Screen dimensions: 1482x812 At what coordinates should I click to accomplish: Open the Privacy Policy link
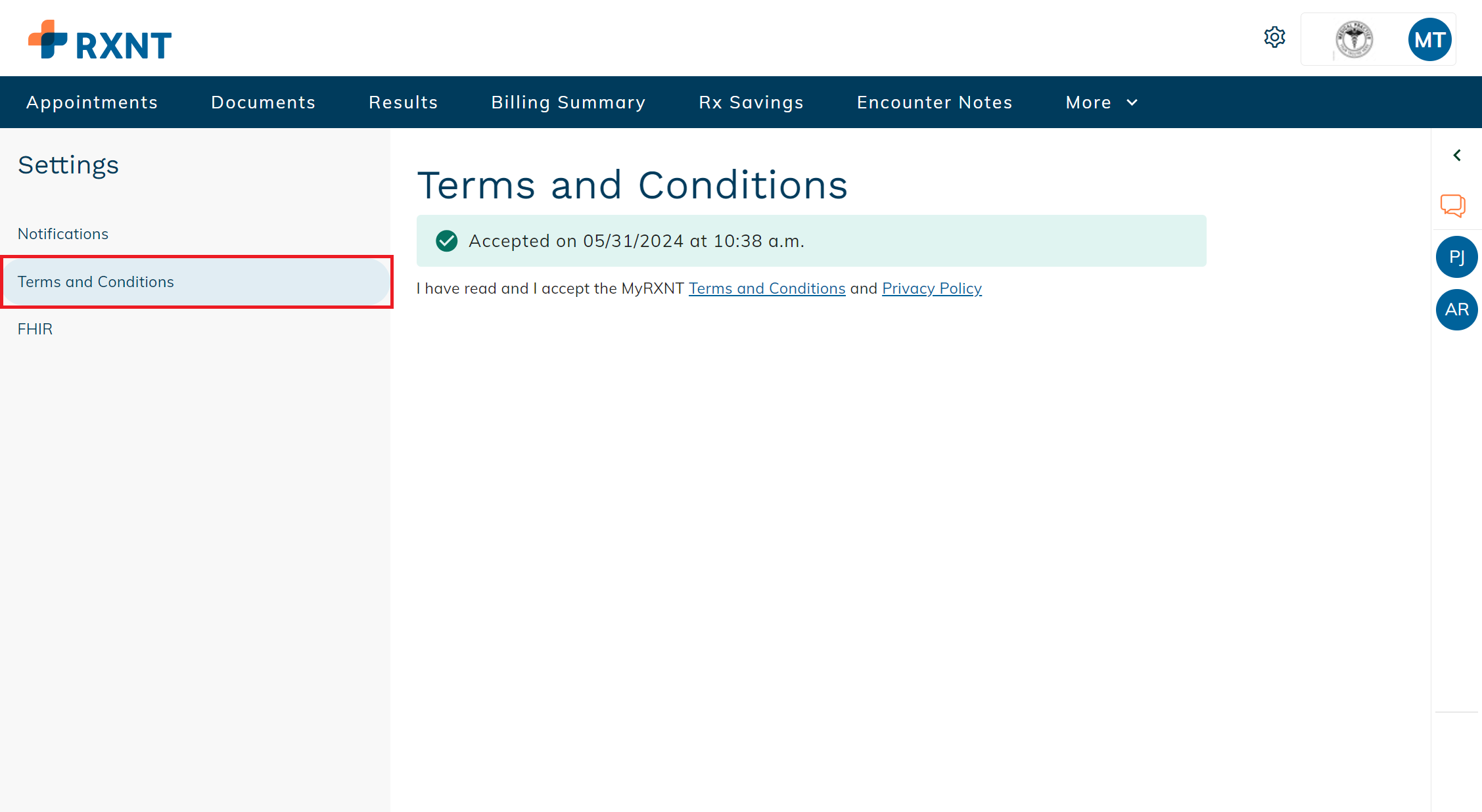(x=932, y=288)
